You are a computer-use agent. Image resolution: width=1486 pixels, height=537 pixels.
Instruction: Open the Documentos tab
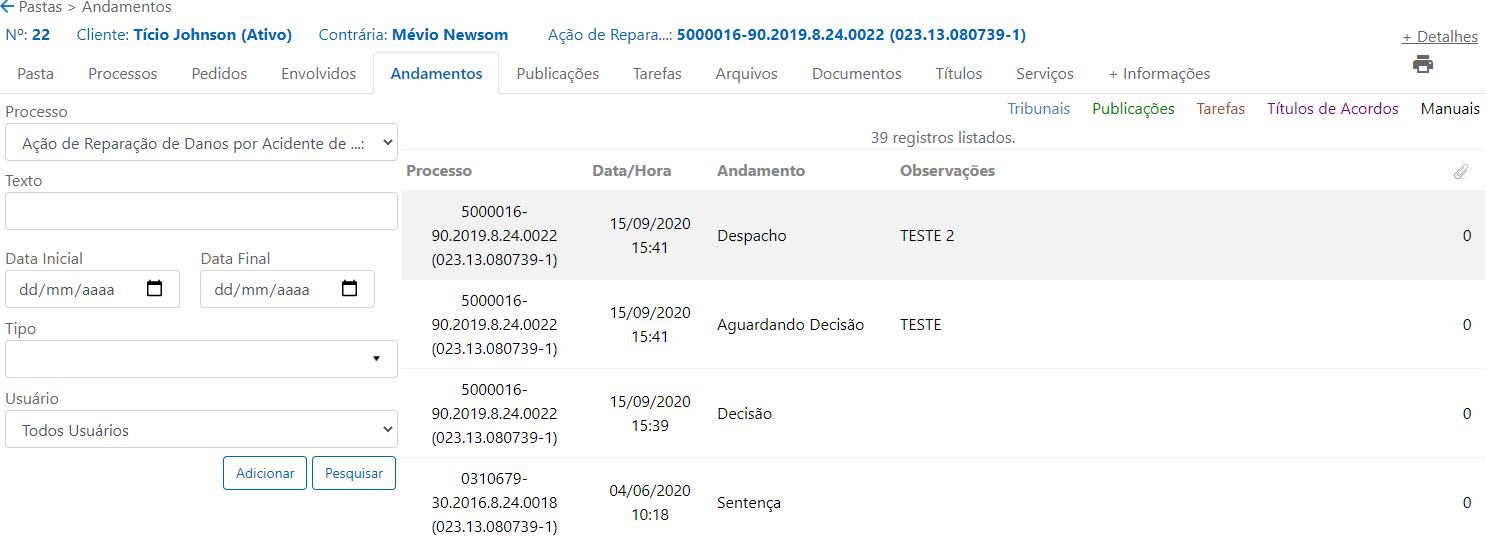click(x=857, y=73)
